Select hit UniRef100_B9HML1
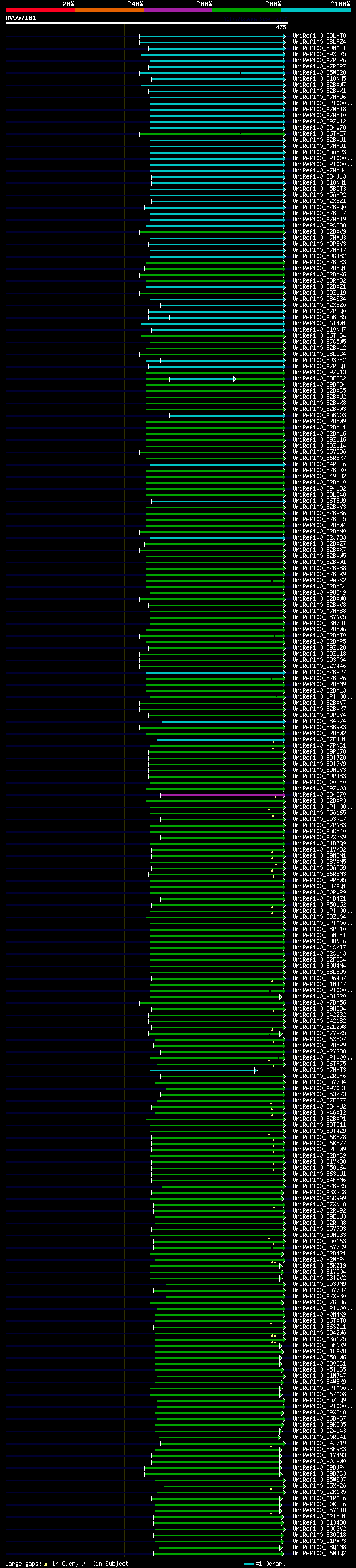This screenshot has width=356, height=1568. pyautogui.click(x=319, y=49)
